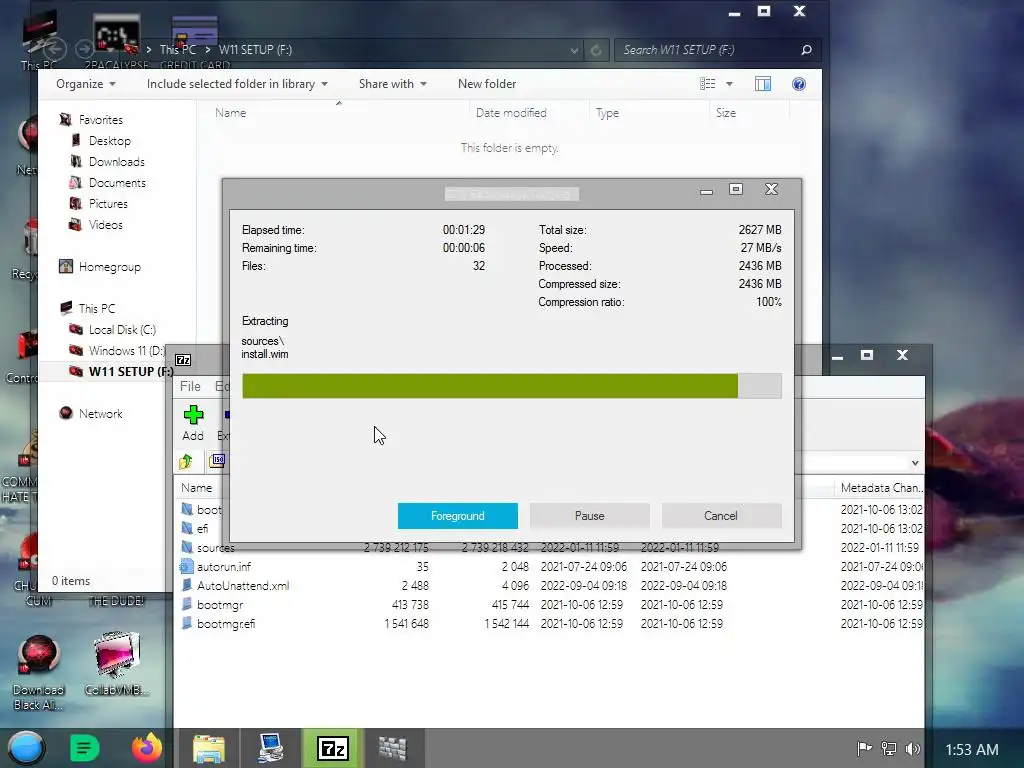Select Homegroup in navigation pane
The image size is (1024, 768).
click(x=110, y=266)
